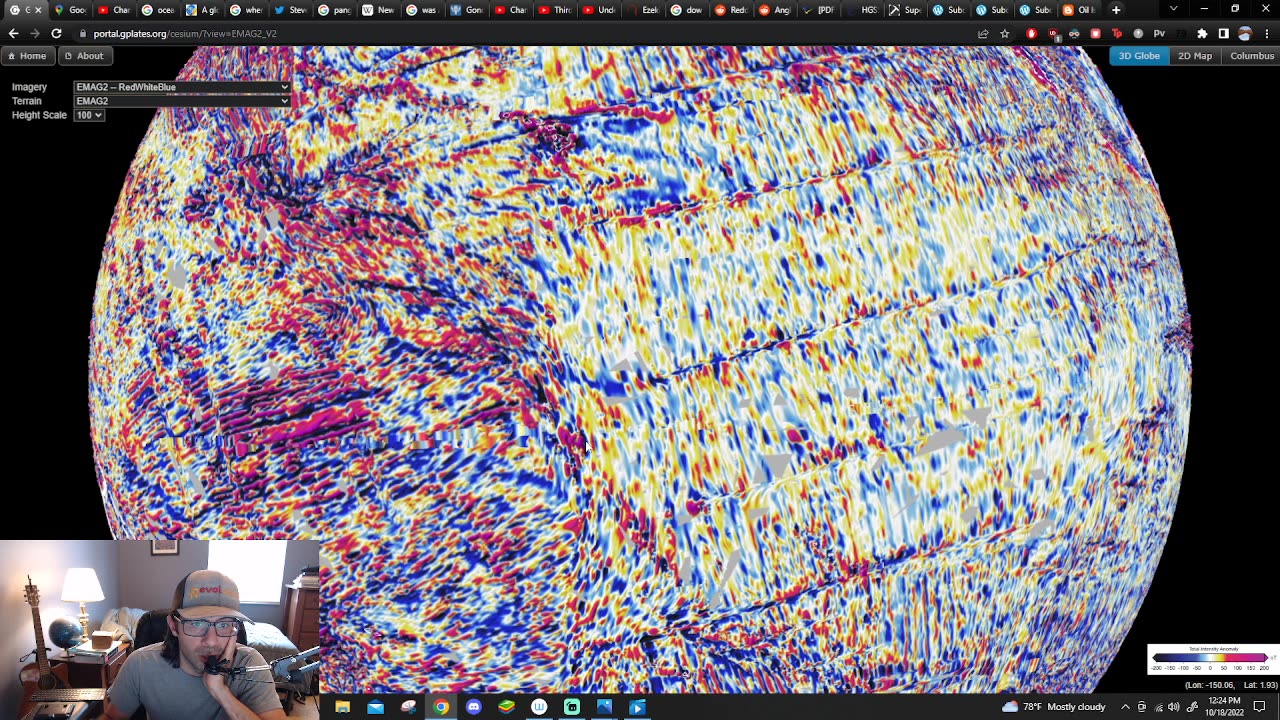Switch to the Google Maps 'Goog' tab
Screen dimensions: 1280x720
coord(71,10)
